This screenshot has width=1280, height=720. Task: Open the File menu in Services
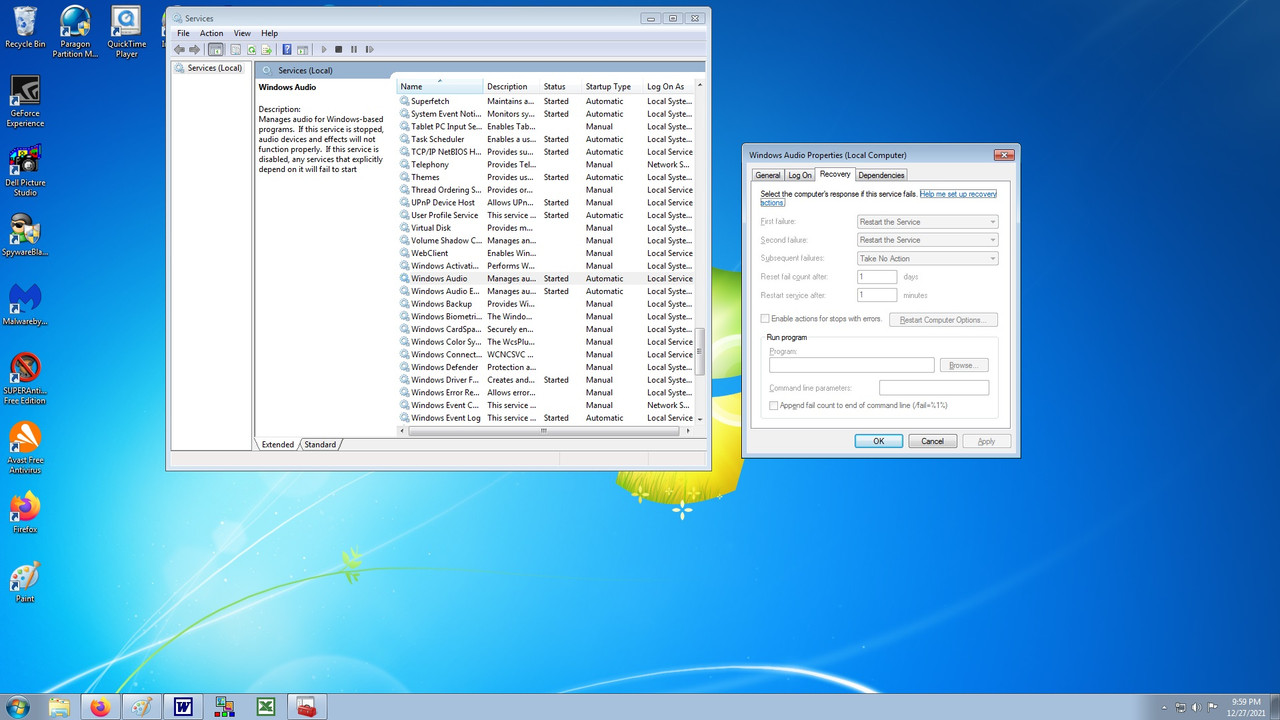tap(183, 33)
